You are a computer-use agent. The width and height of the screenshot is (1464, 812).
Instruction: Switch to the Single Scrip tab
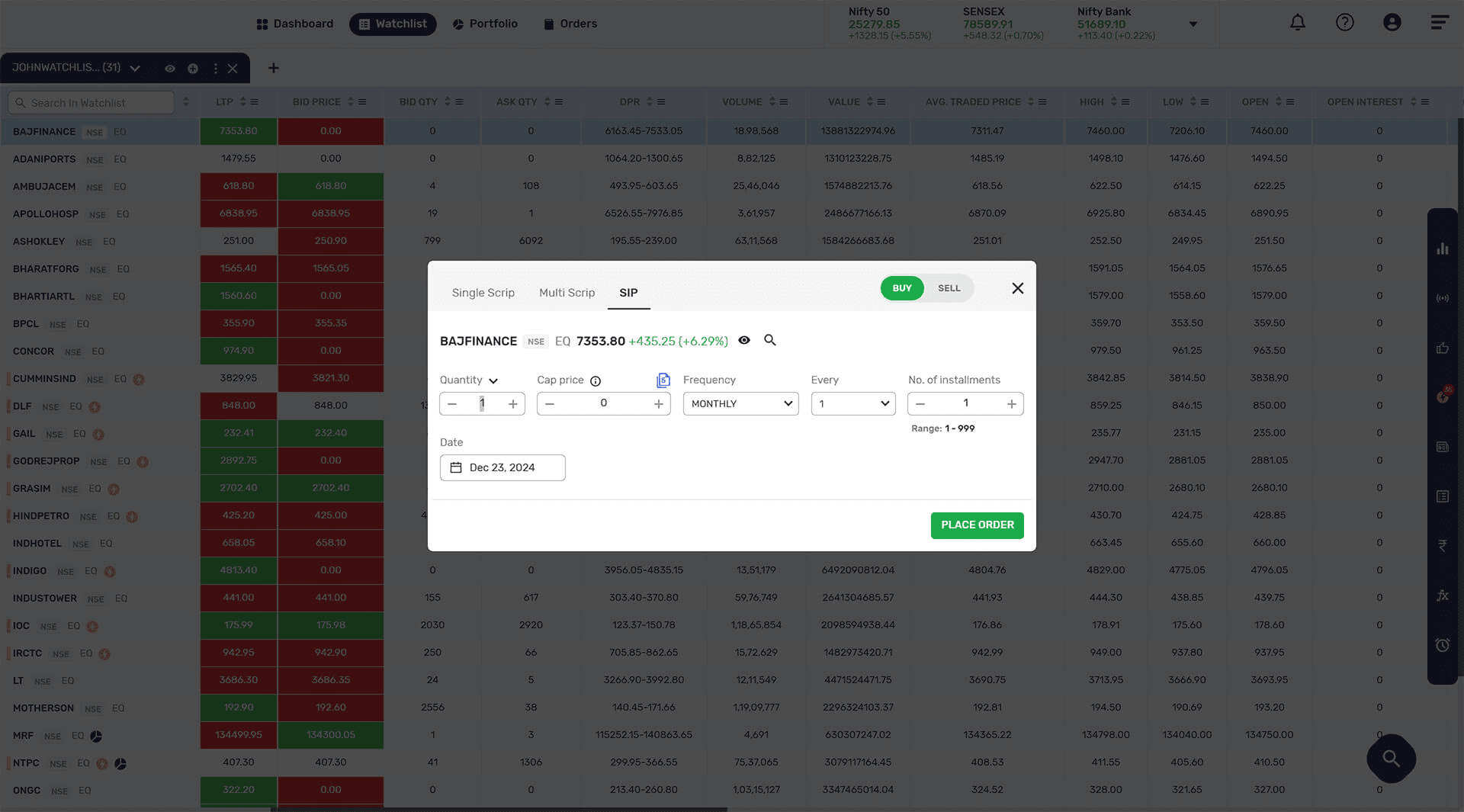click(x=483, y=293)
